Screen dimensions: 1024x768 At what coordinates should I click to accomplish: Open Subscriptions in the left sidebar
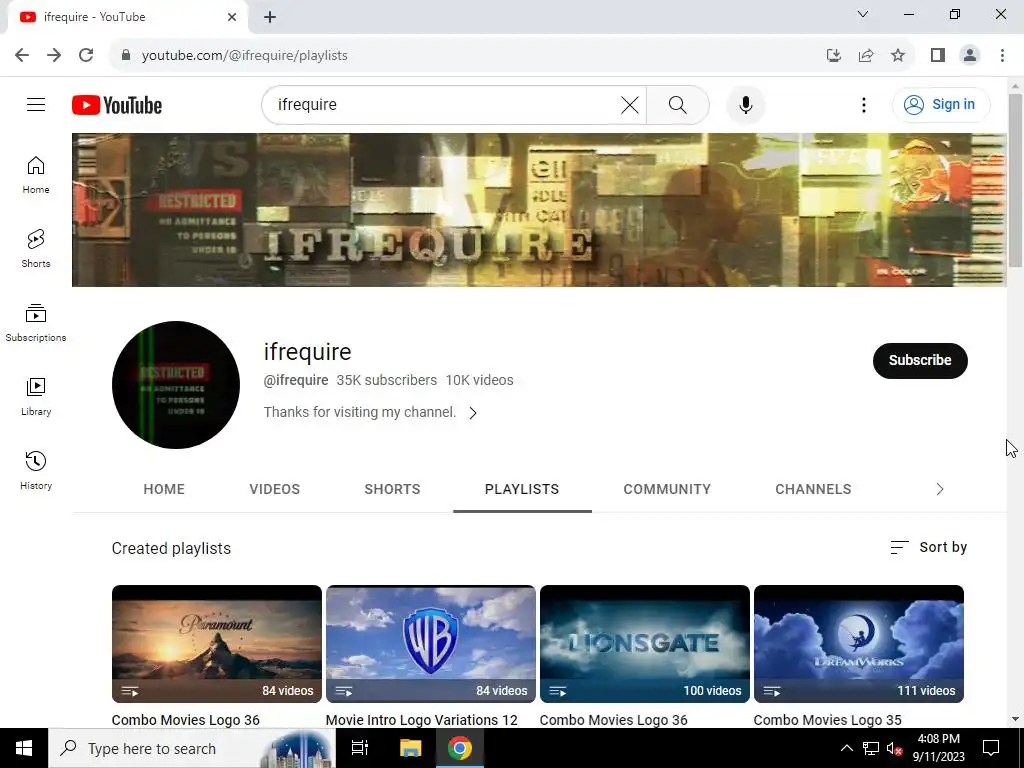click(36, 323)
